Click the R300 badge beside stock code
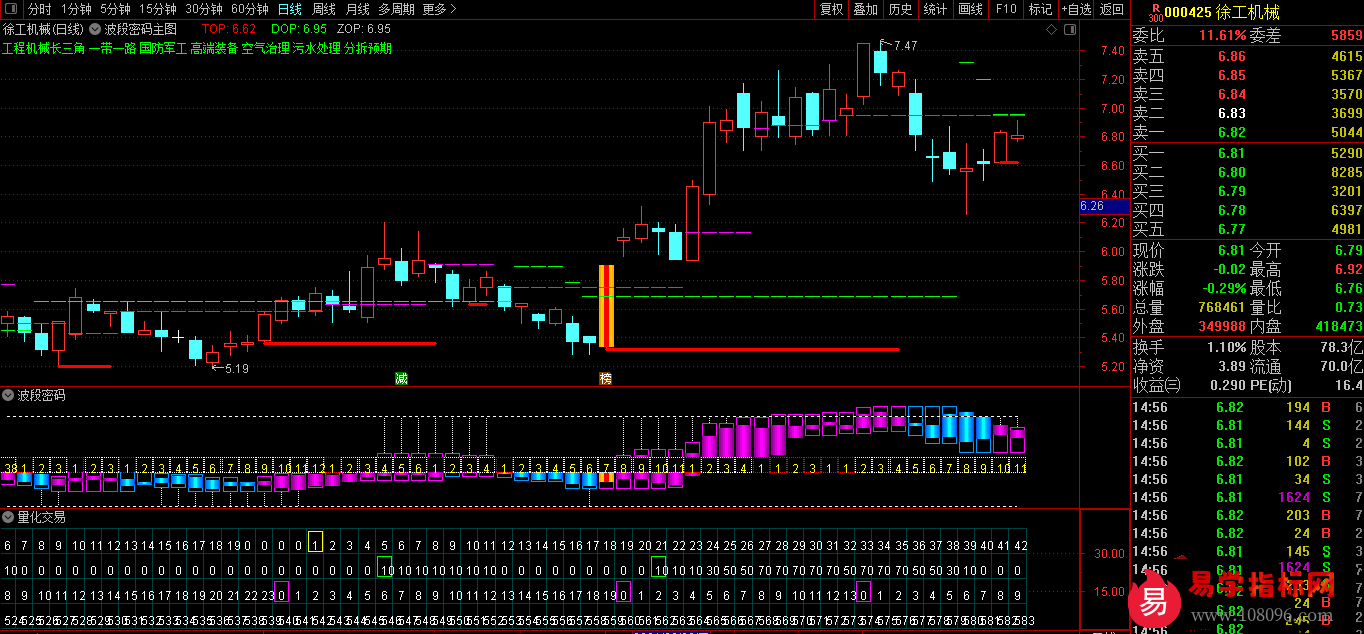Viewport: 1364px width, 634px height. tap(1154, 12)
